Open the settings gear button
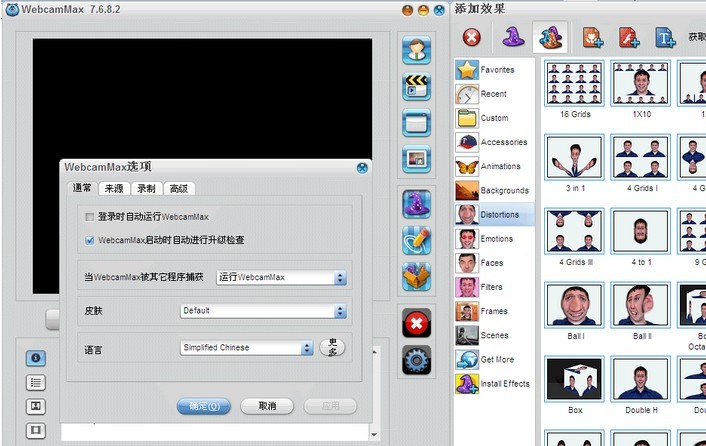Screen dimensions: 706x446 pos(416,360)
